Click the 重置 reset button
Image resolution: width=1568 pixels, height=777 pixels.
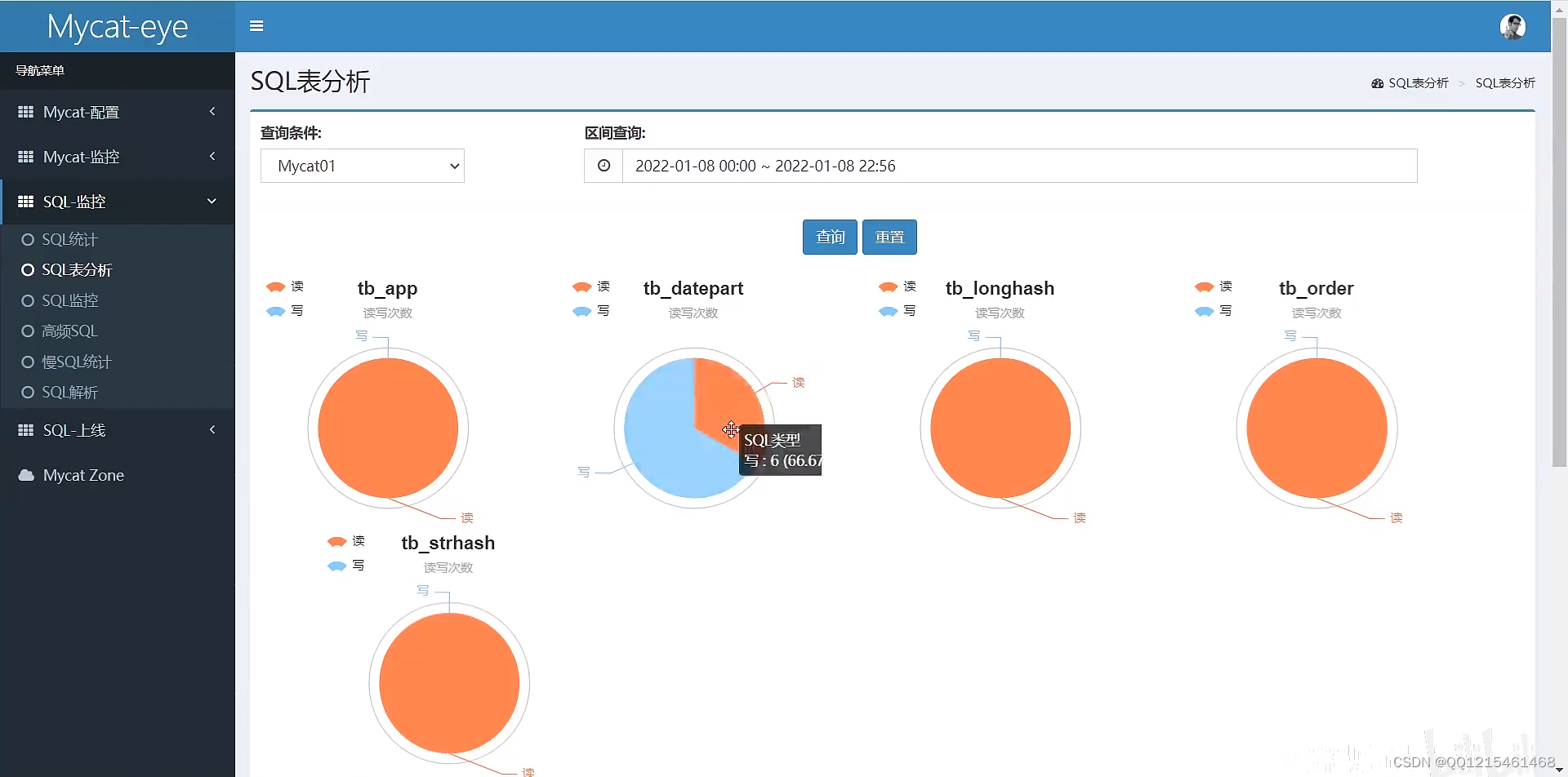pos(889,237)
